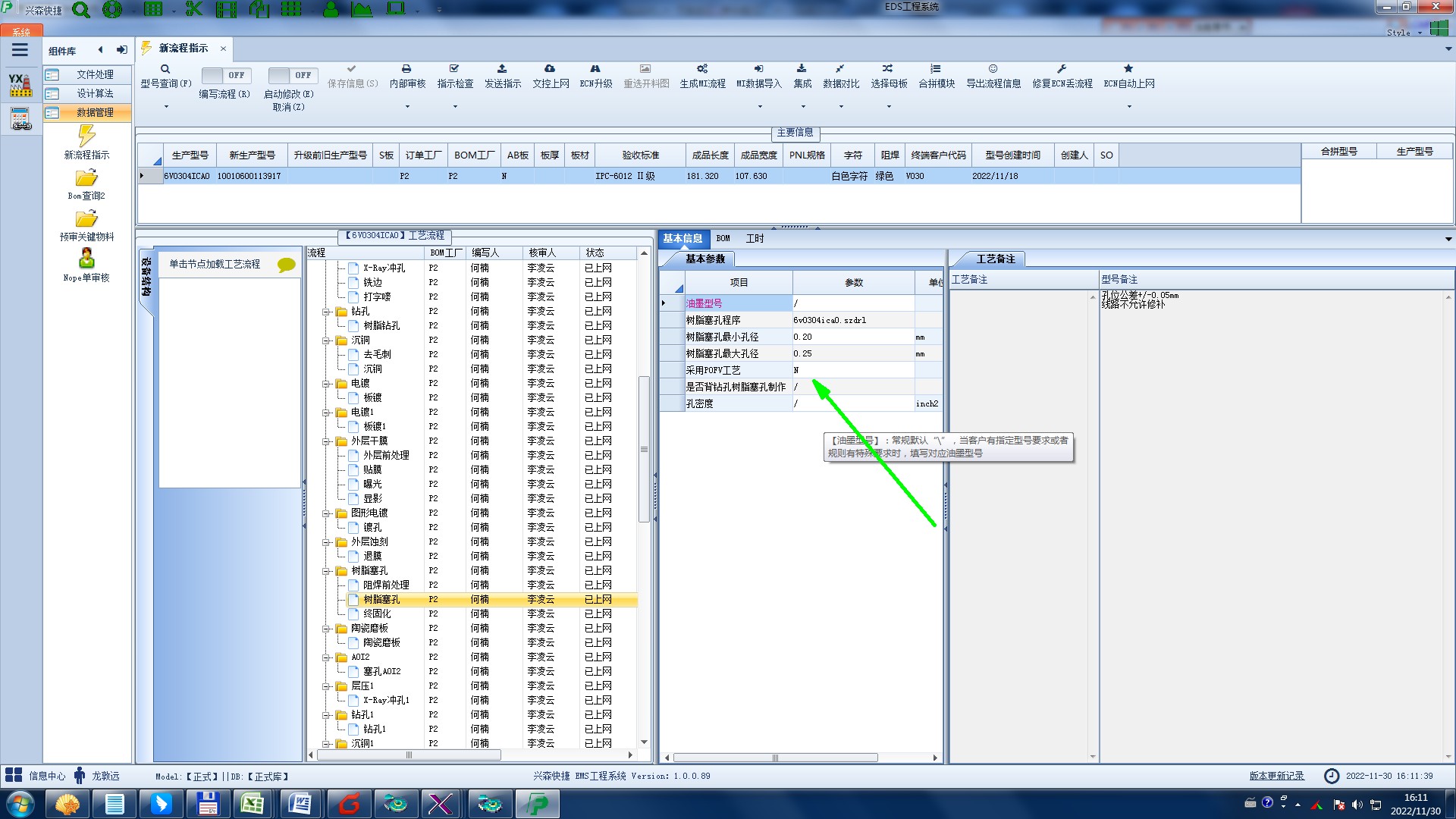
Task: Click the Nope单审核 user icon
Action: [86, 259]
